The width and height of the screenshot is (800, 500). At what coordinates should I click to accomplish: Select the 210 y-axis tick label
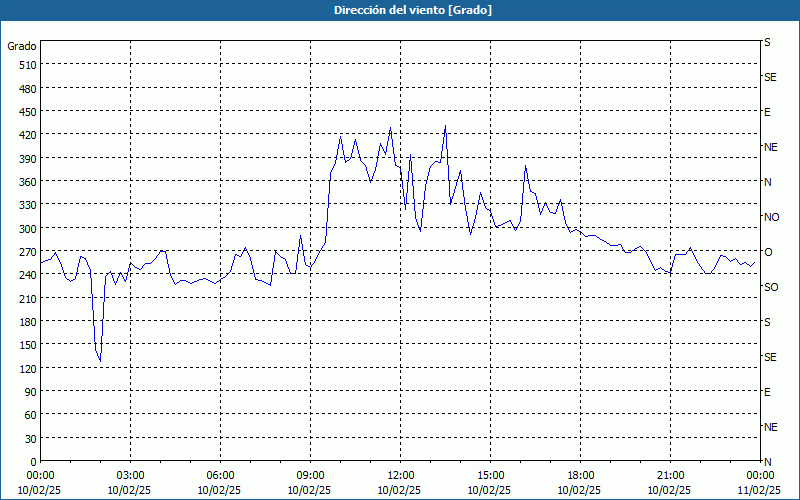pyautogui.click(x=29, y=298)
